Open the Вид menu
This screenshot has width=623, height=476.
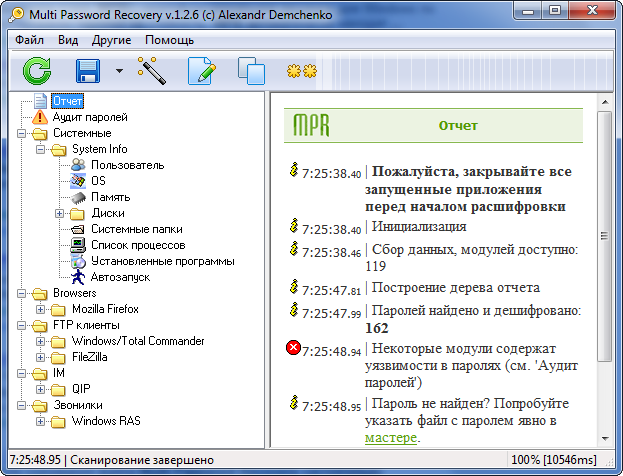click(68, 40)
